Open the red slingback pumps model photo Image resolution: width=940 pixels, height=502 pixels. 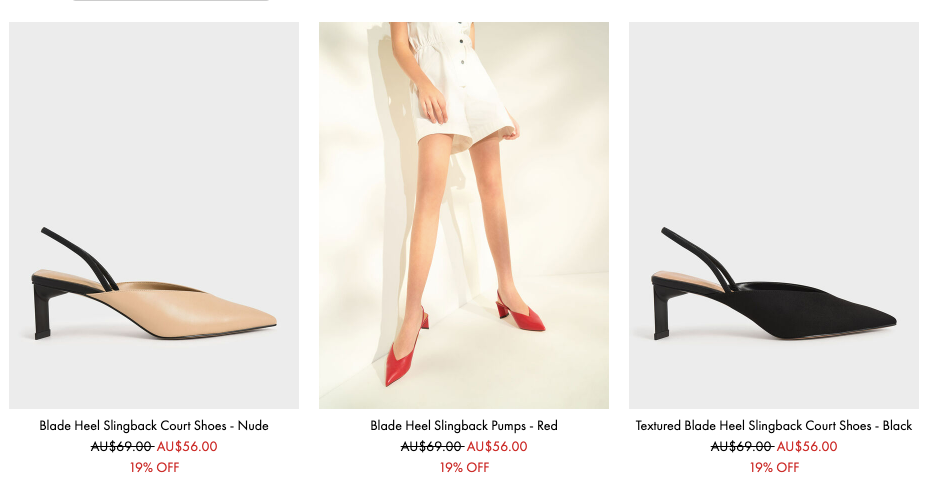point(463,215)
